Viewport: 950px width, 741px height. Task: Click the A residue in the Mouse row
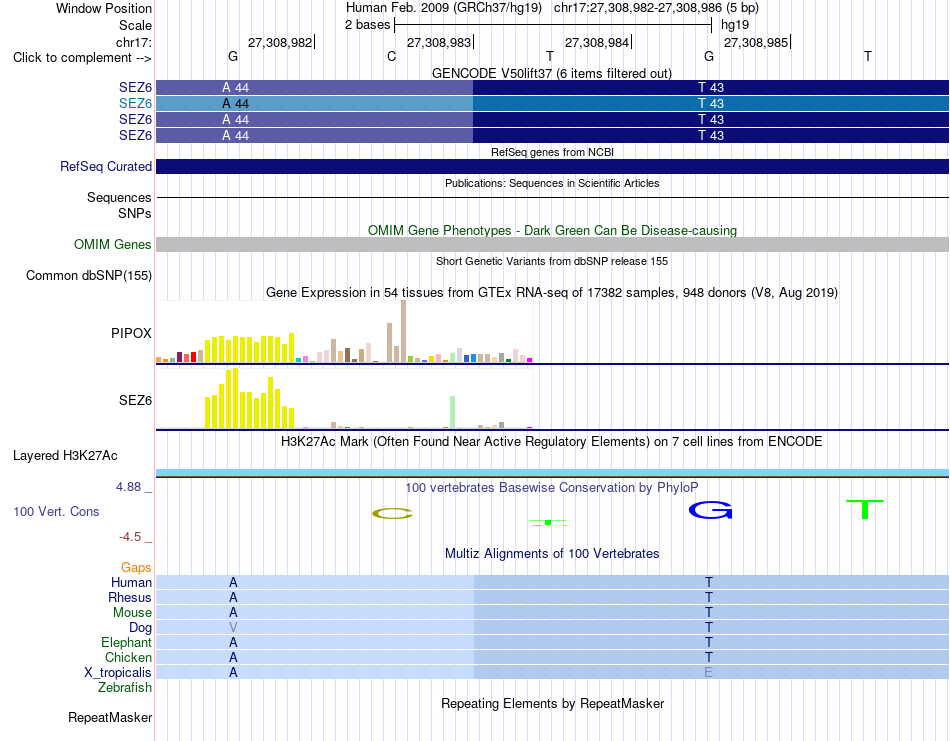[233, 613]
